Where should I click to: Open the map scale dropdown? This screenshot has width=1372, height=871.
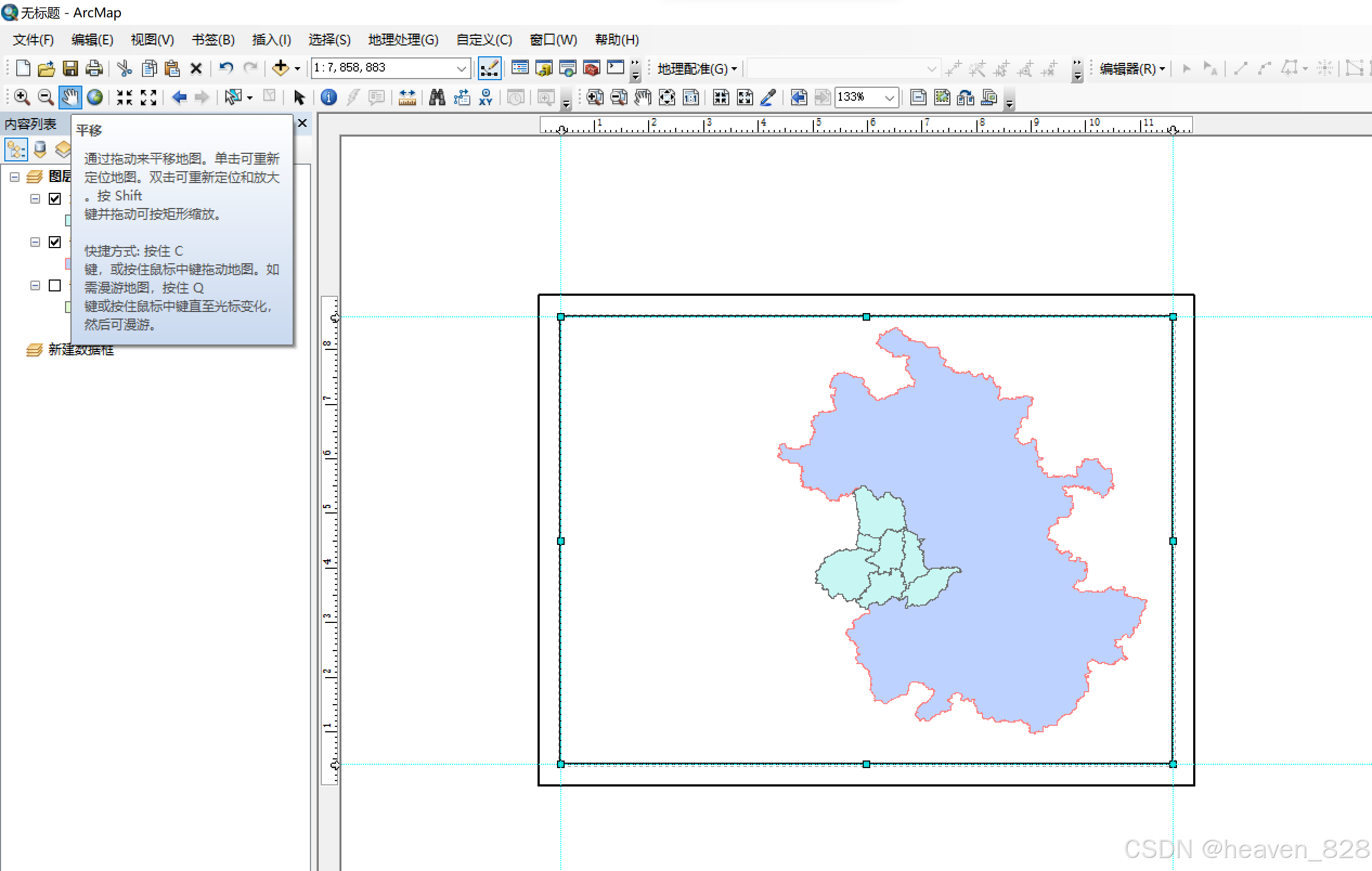(x=461, y=68)
